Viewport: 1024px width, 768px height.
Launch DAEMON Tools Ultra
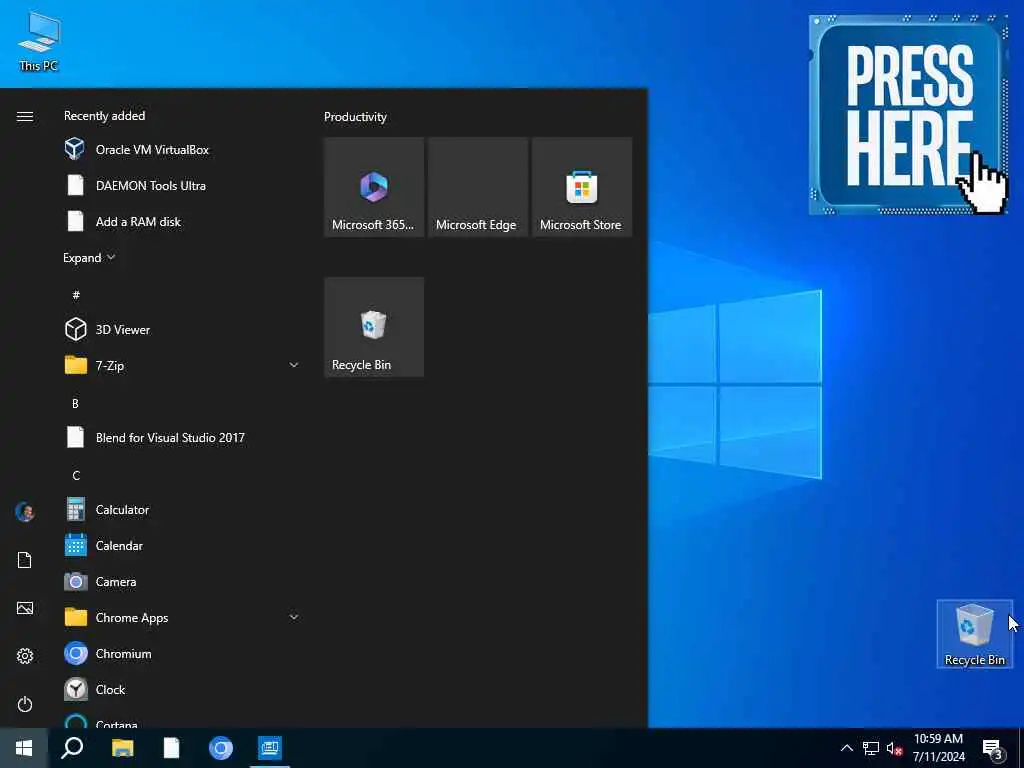(183, 185)
